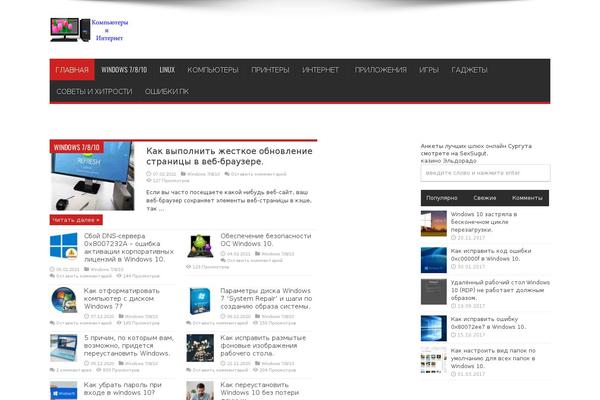Open sidebar post Как настроить вид папок
The height and width of the screenshot is (400, 600).
(x=493, y=358)
